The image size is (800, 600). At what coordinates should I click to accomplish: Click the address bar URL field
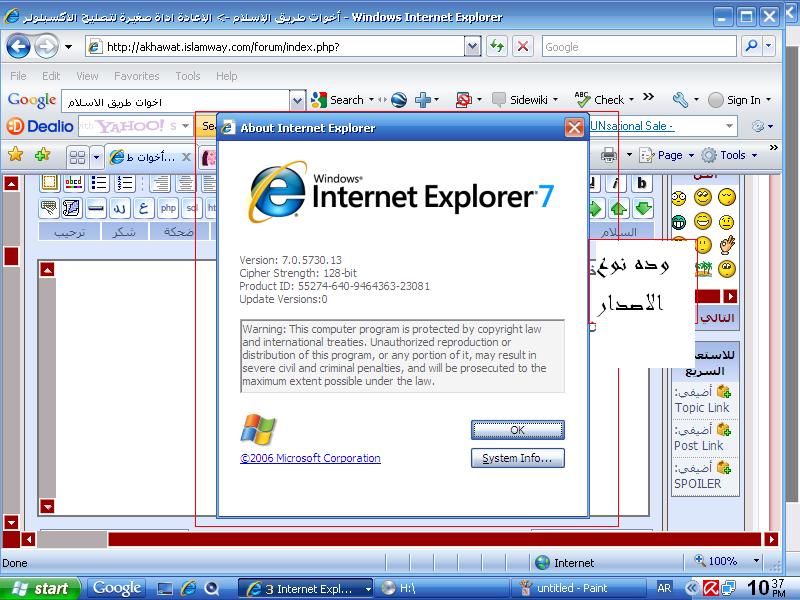(x=276, y=47)
